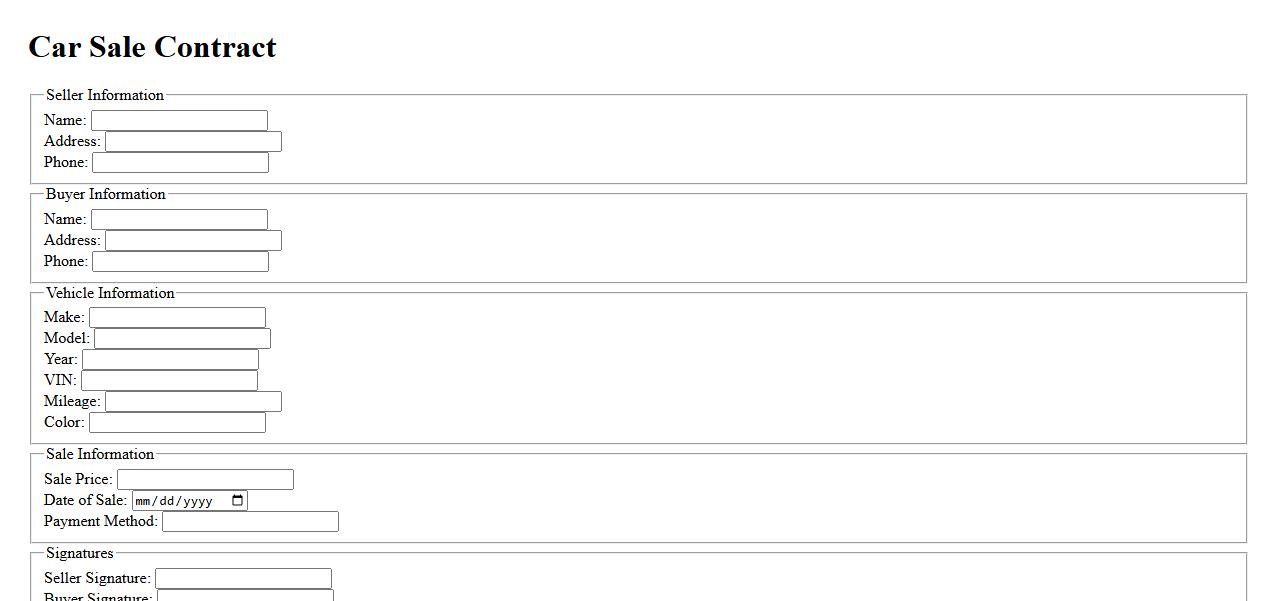The height and width of the screenshot is (601, 1278).
Task: Click the Vehicle Information section legend
Action: [x=110, y=293]
